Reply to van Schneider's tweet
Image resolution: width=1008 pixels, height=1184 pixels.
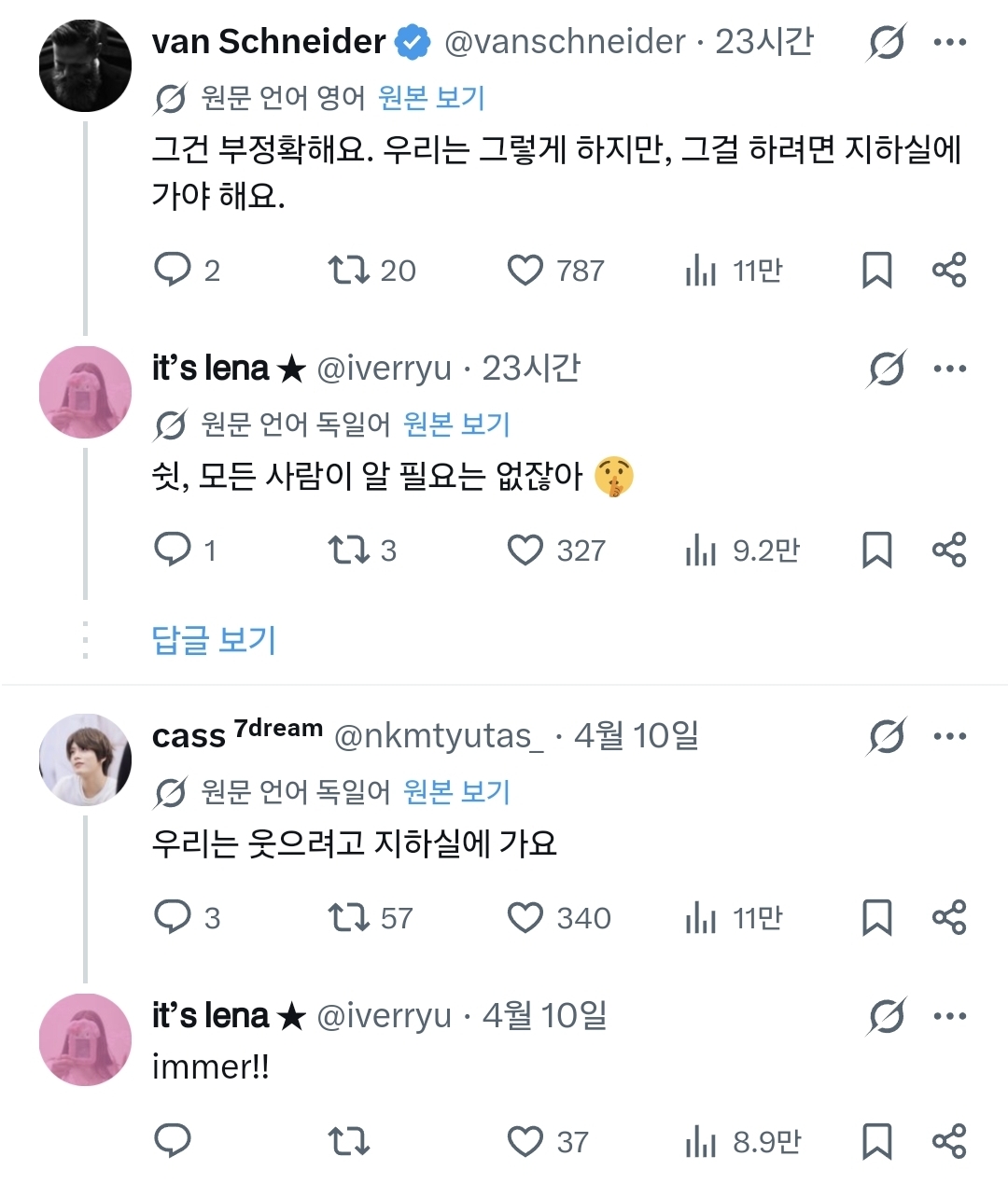click(173, 271)
